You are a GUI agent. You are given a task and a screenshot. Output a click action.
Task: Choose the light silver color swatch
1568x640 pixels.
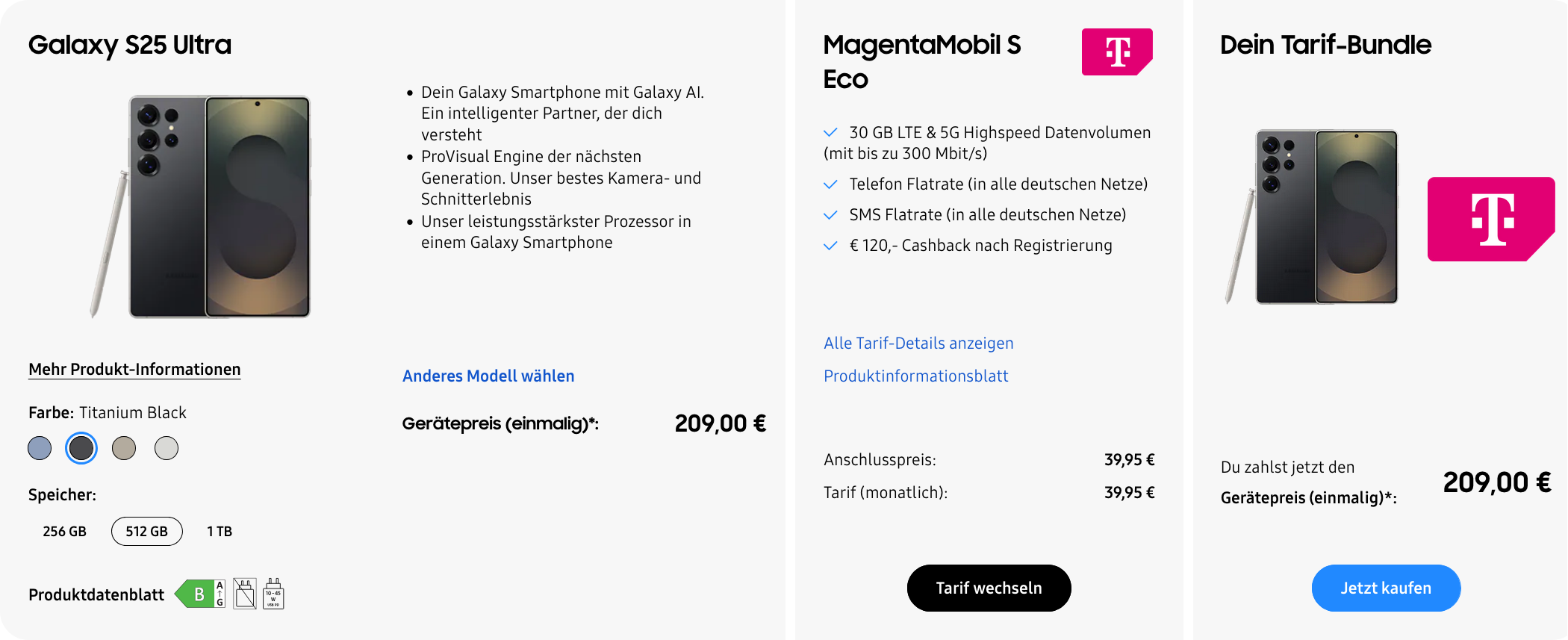pyautogui.click(x=167, y=448)
